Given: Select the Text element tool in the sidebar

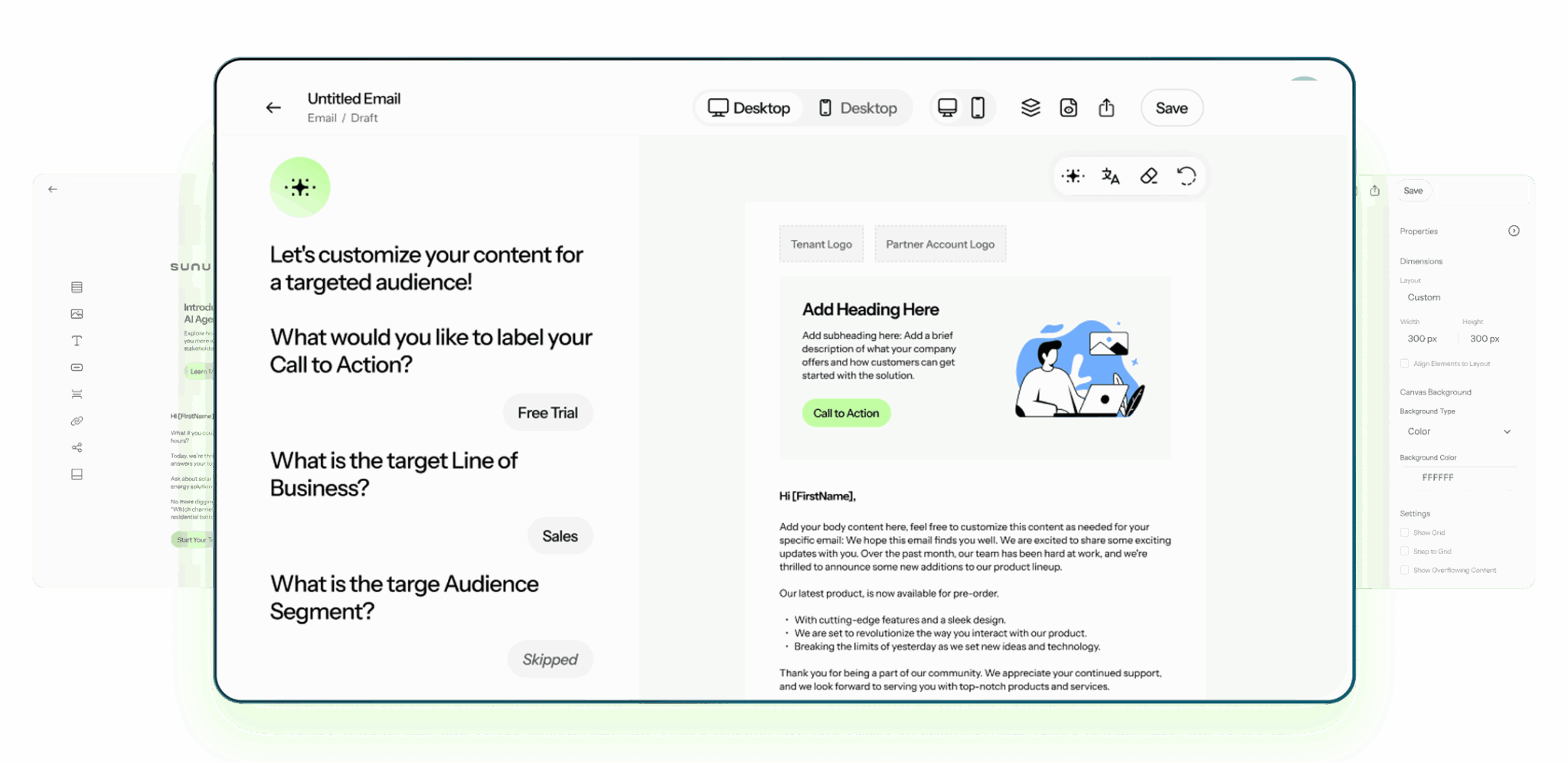Looking at the screenshot, I should tap(77, 340).
